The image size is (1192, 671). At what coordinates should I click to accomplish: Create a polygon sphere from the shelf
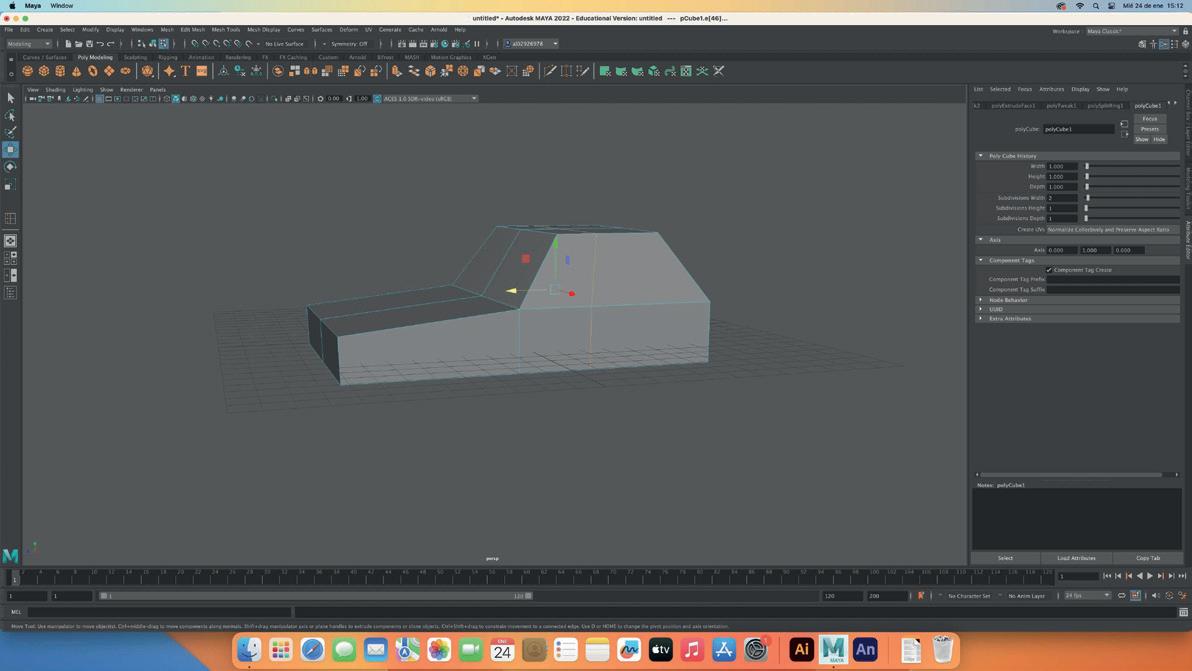pos(27,71)
